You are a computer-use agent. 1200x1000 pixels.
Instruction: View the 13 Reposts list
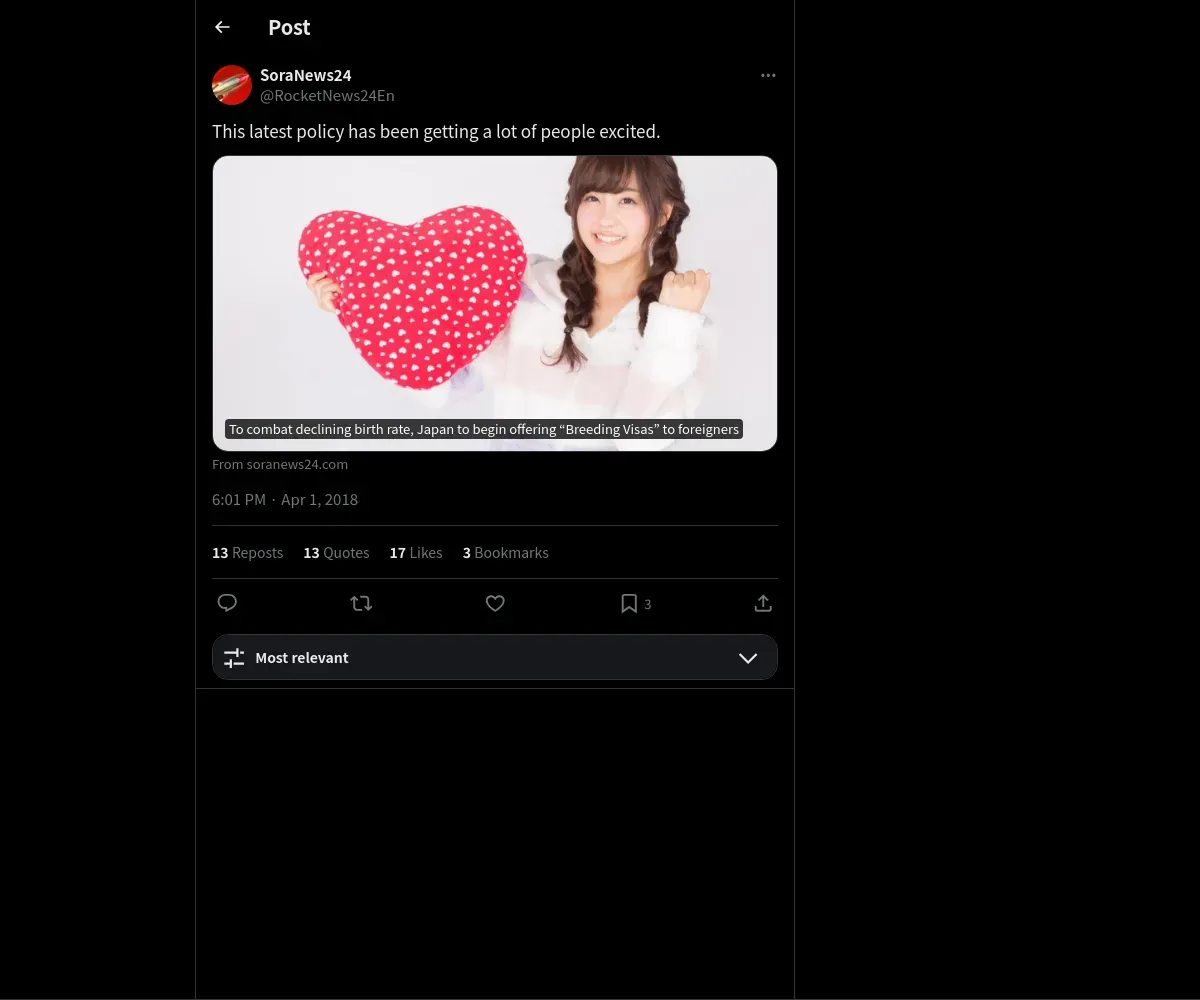click(x=248, y=553)
